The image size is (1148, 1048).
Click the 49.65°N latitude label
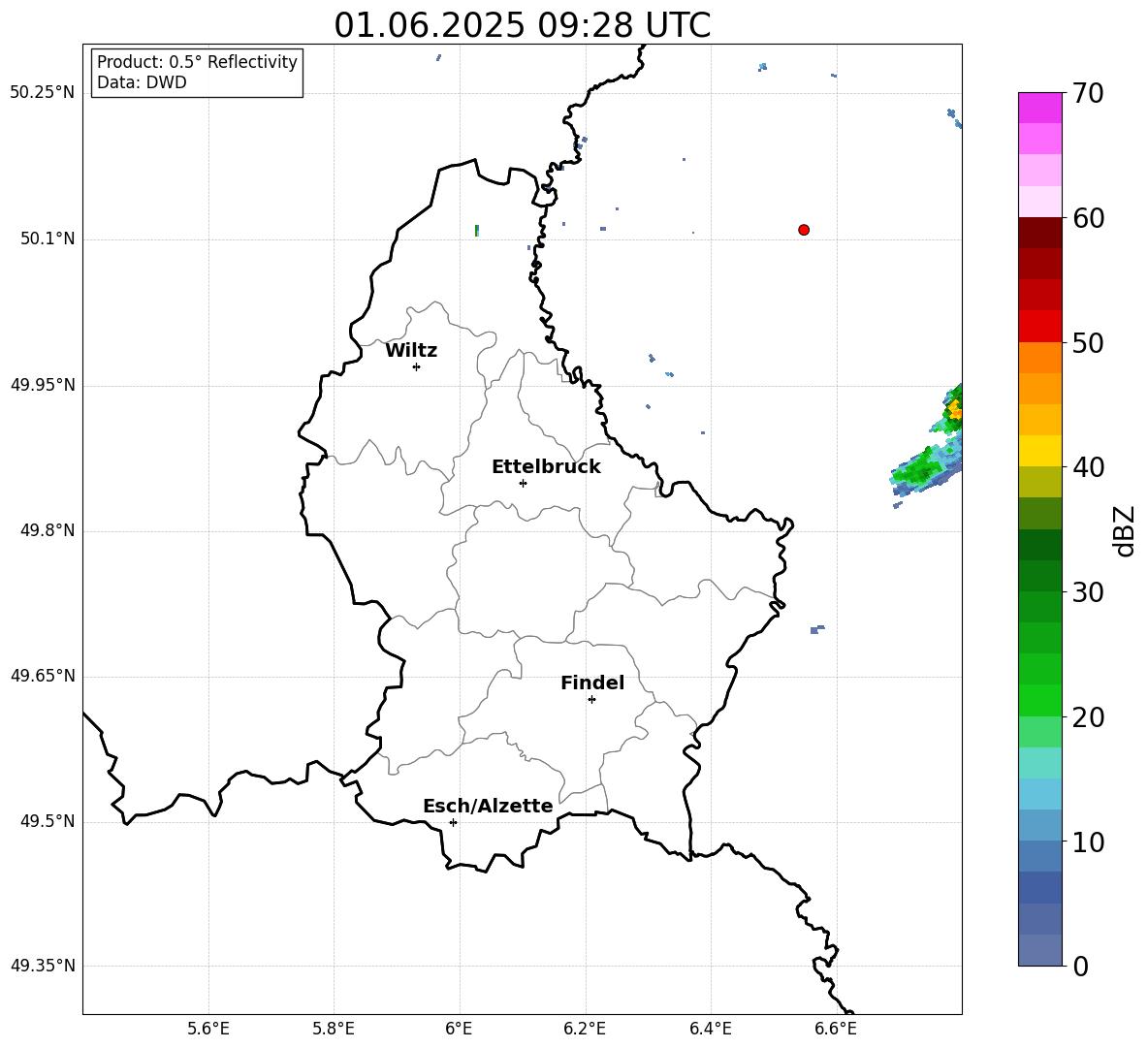(43, 676)
